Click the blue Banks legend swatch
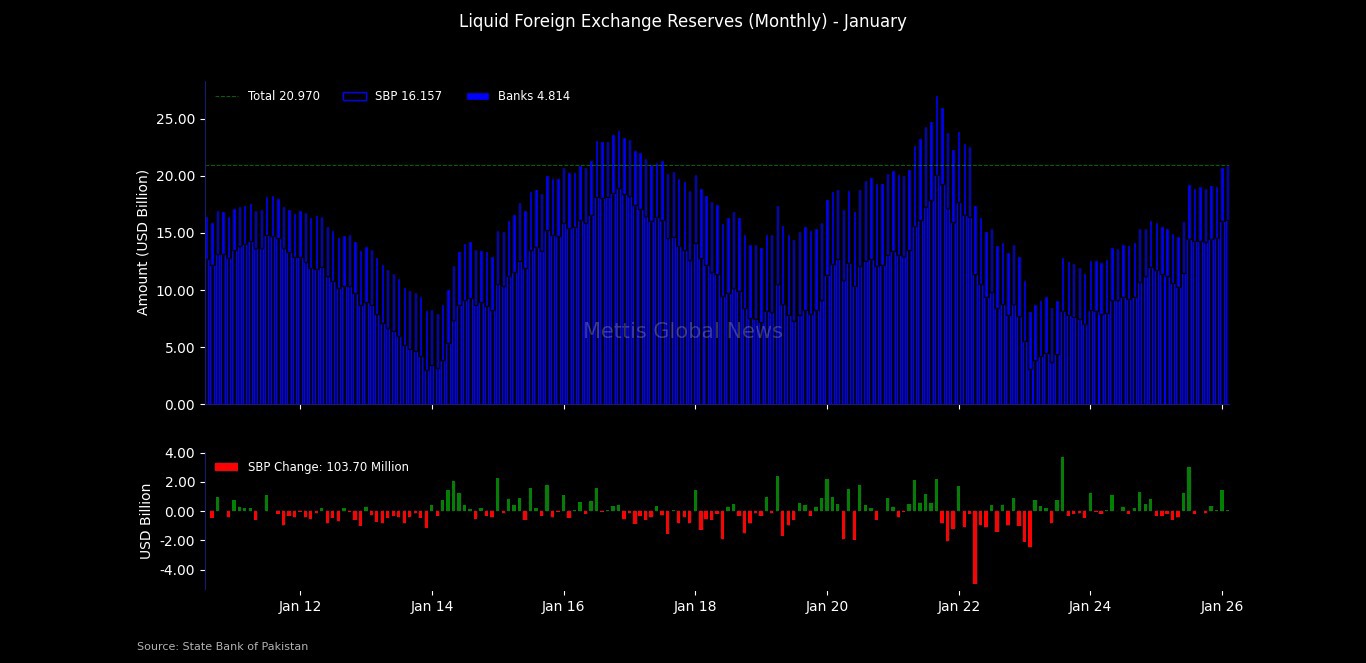 pyautogui.click(x=477, y=97)
